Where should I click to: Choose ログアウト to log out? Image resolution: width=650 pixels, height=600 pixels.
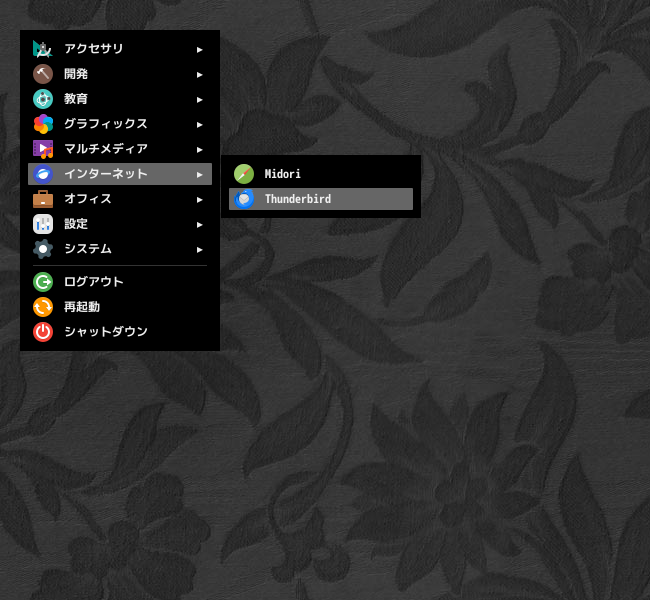pyautogui.click(x=120, y=282)
